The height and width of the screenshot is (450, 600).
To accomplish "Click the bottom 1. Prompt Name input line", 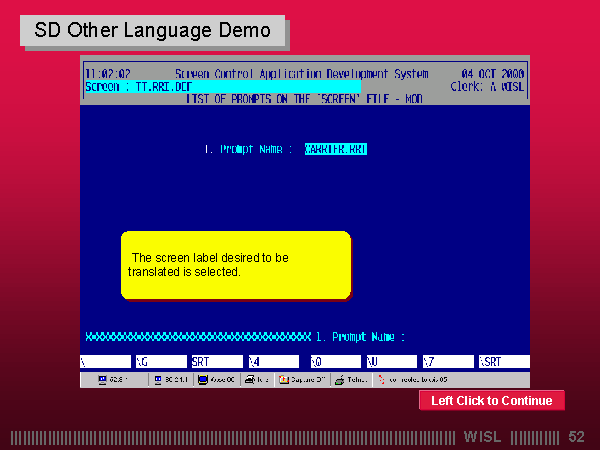I will click(x=360, y=337).
